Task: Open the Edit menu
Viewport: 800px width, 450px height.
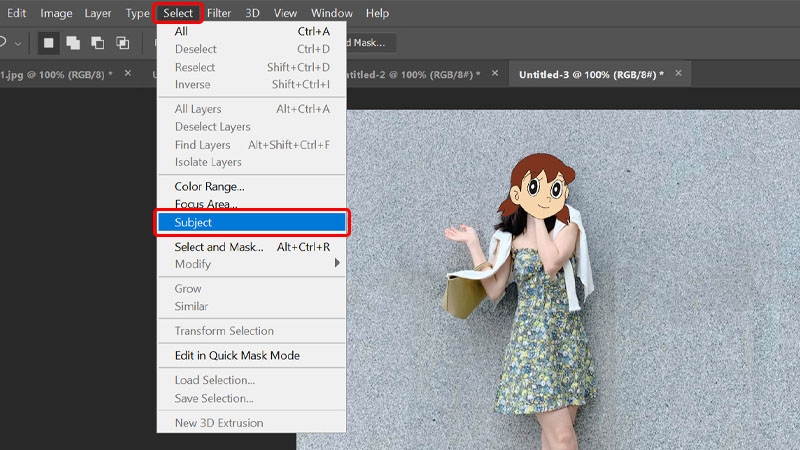Action: pos(16,13)
